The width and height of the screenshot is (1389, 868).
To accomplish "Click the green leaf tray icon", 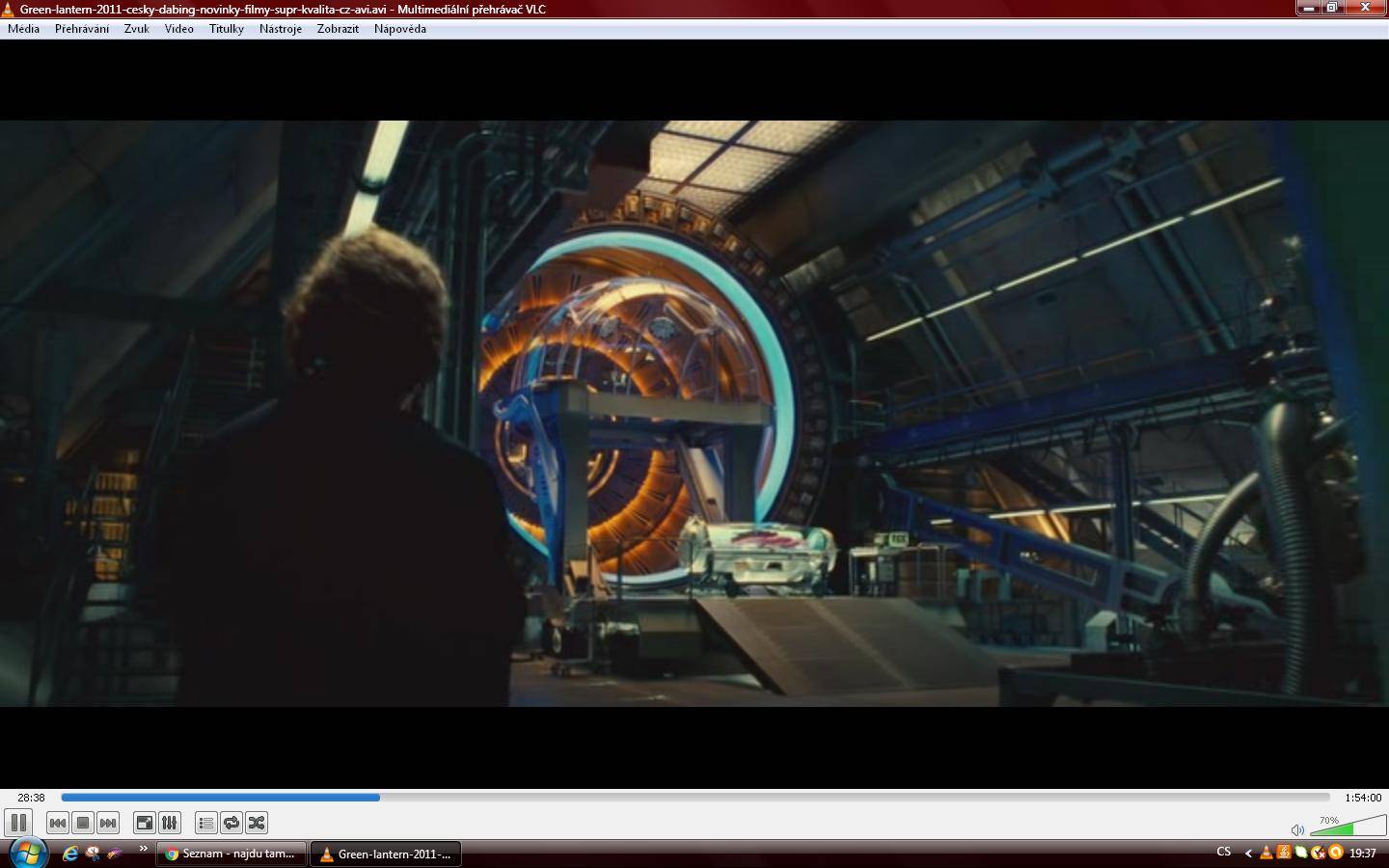I will click(x=1301, y=853).
